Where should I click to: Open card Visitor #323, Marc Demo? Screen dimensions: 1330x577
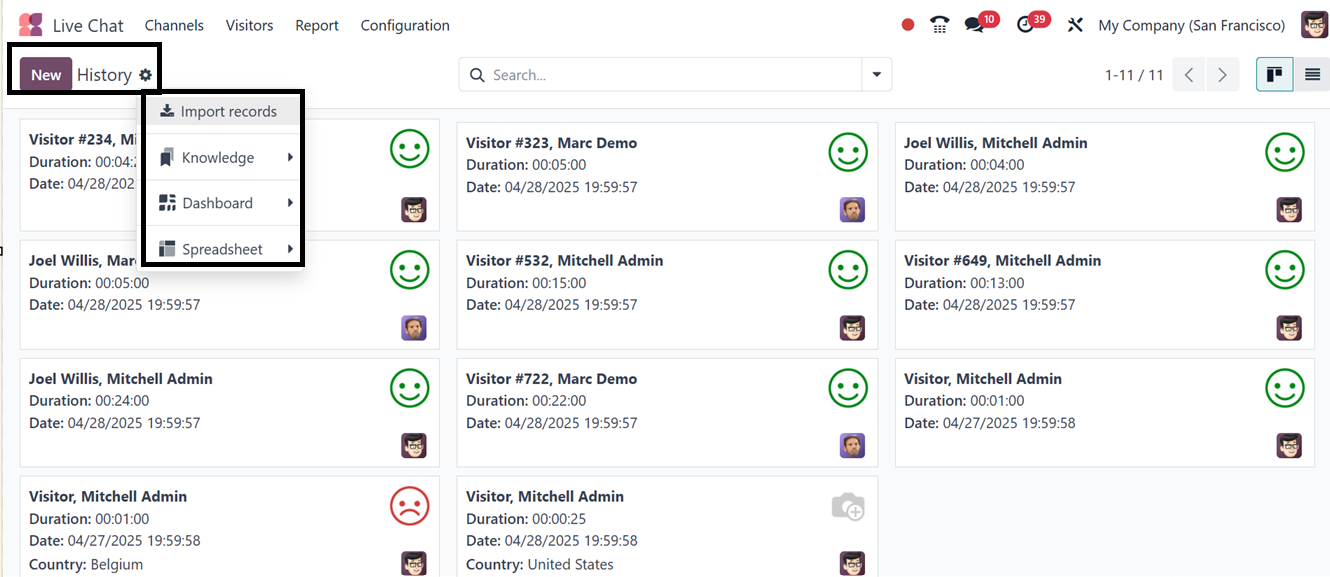click(x=667, y=176)
